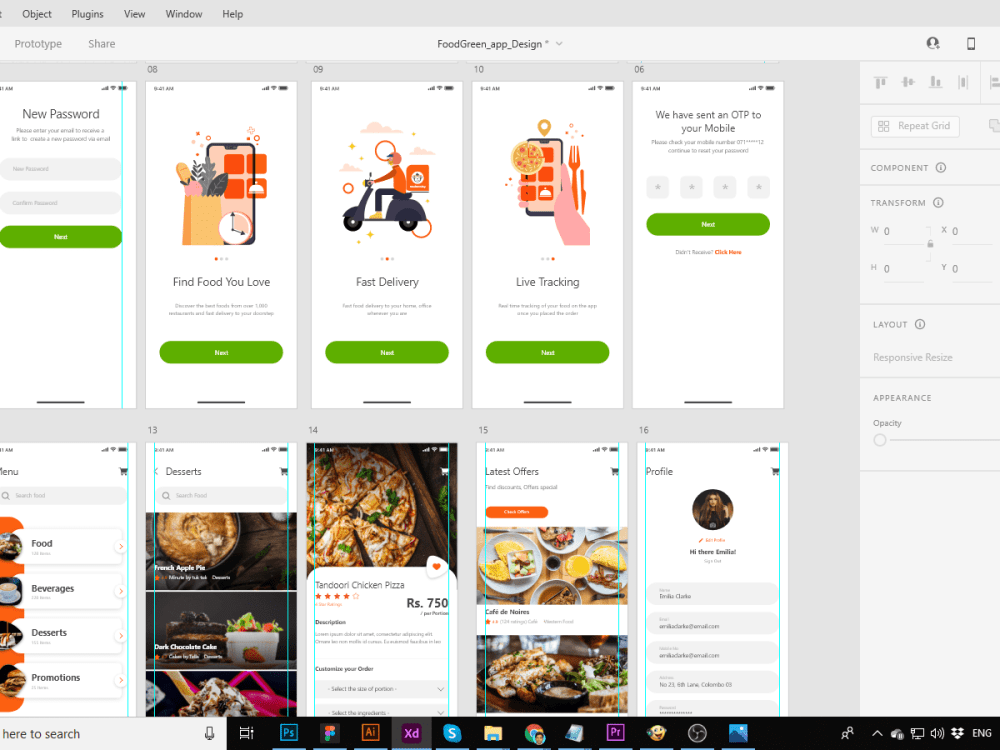Click the width W value field
The height and width of the screenshot is (750, 1000).
(903, 232)
